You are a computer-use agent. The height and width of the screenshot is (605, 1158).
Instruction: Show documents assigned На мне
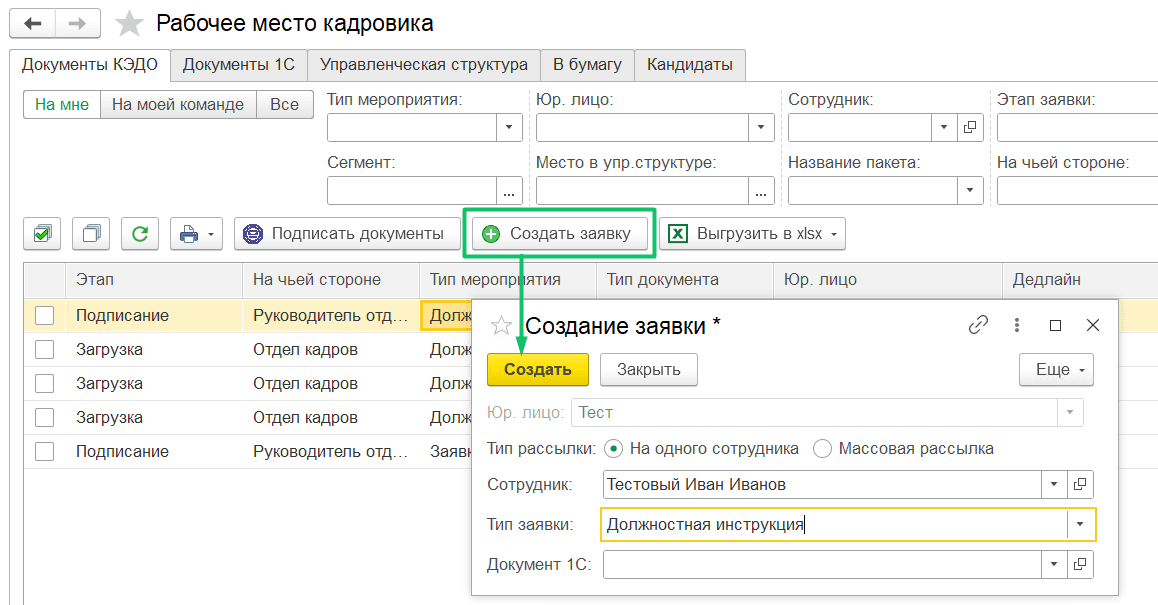tap(62, 105)
